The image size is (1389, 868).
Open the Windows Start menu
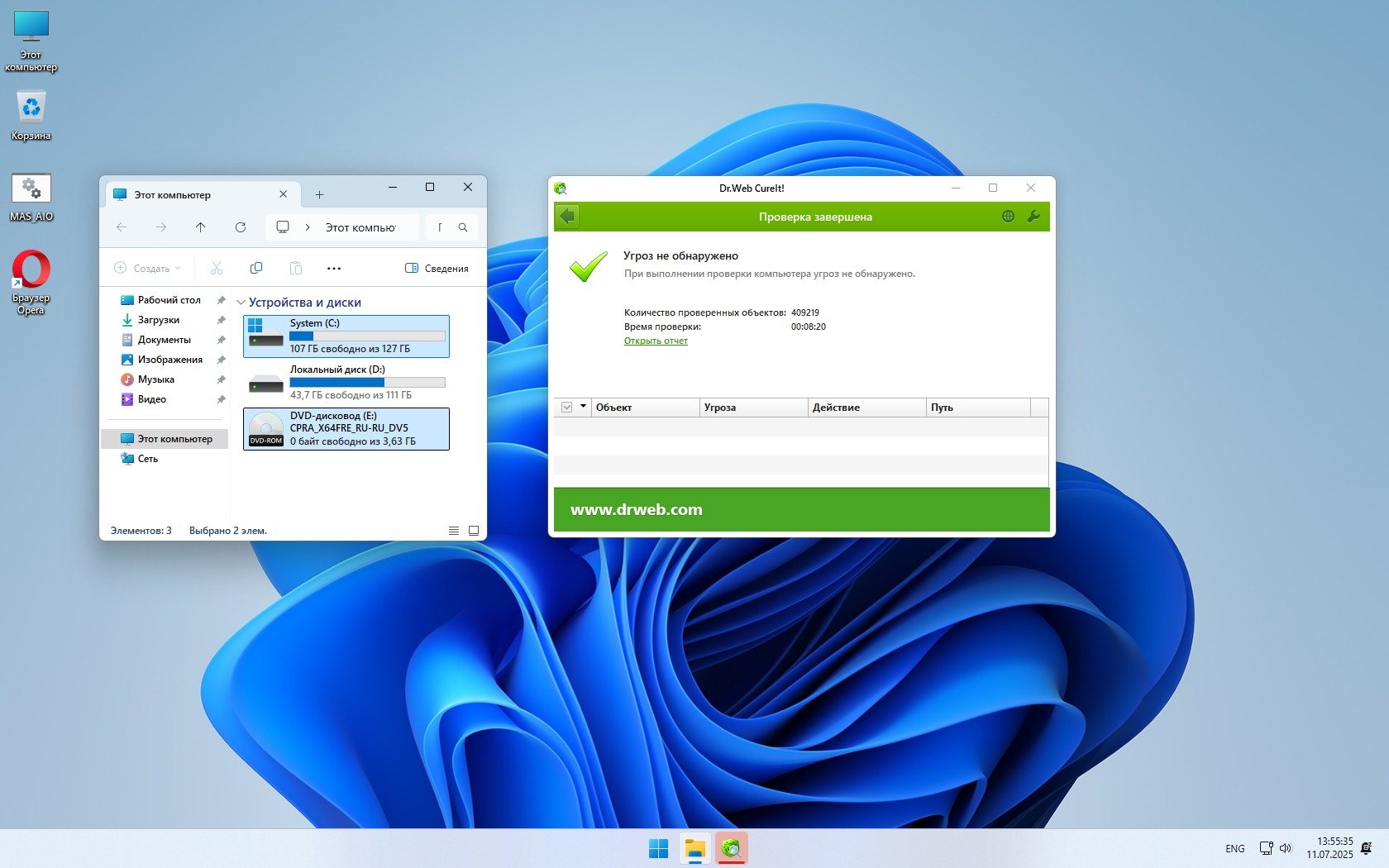click(x=658, y=848)
